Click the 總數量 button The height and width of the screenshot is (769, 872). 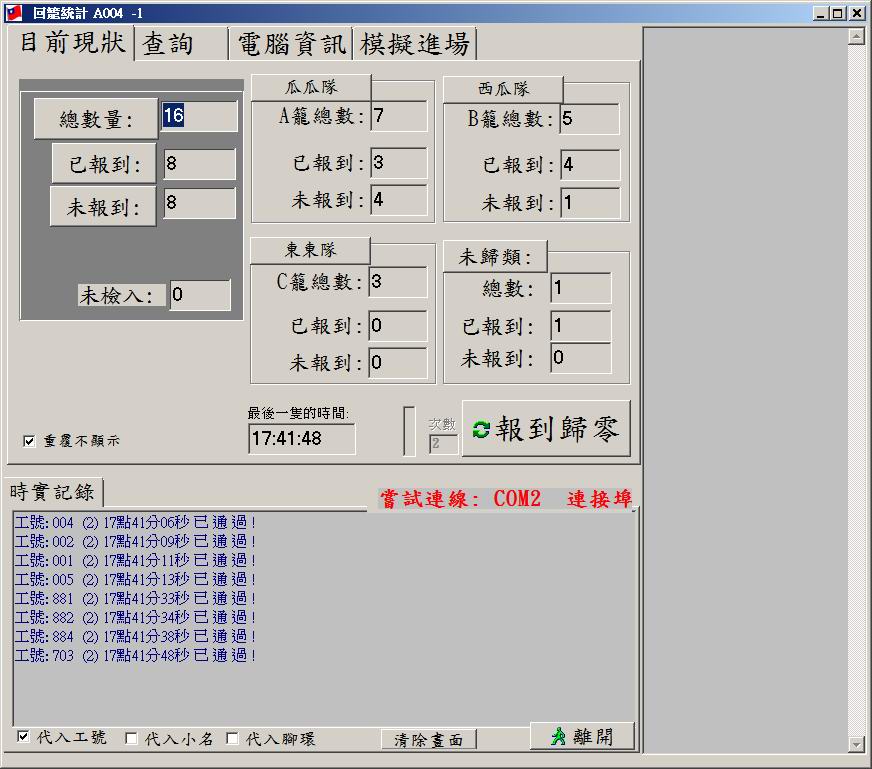(96, 119)
